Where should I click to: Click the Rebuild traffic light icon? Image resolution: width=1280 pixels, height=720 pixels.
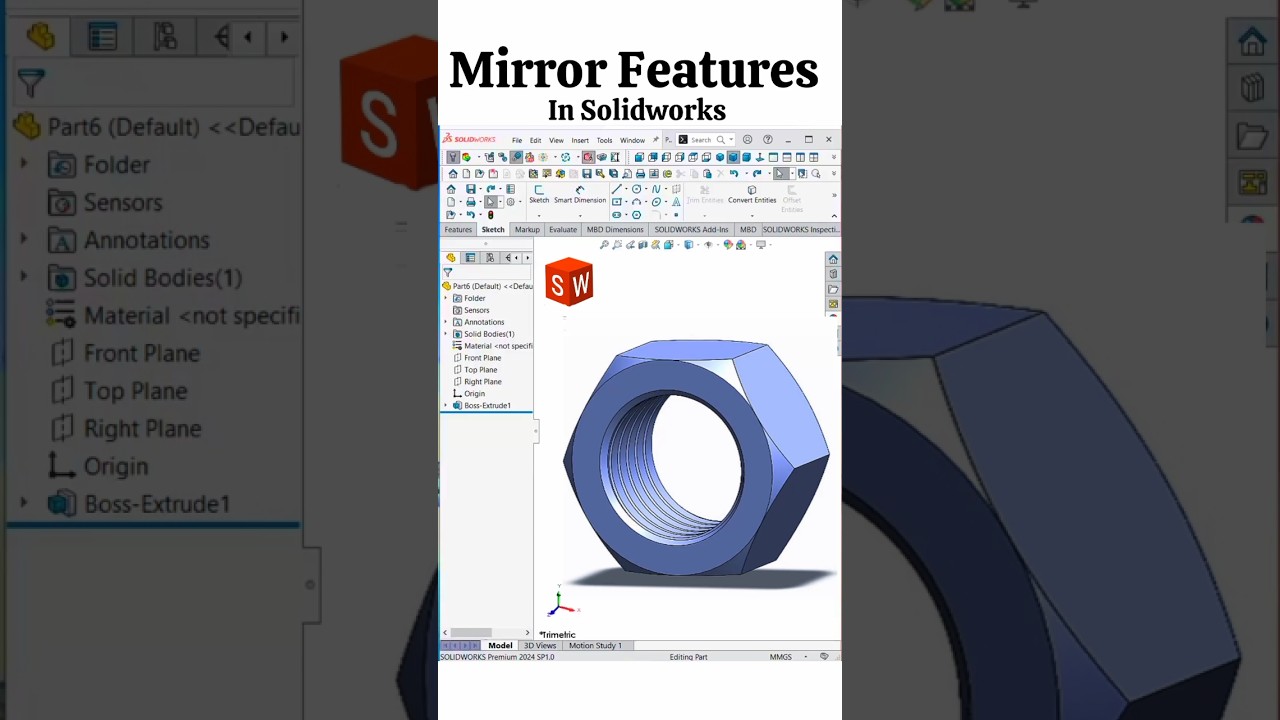point(490,215)
